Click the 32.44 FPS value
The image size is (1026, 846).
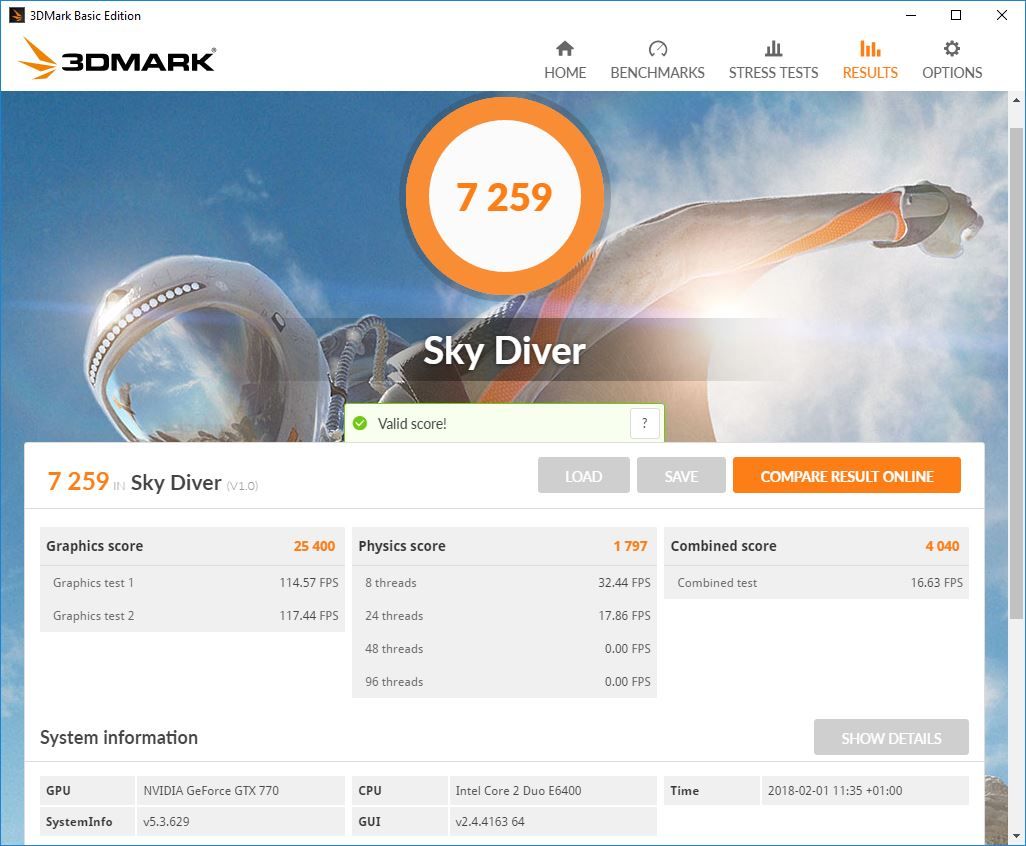tap(624, 582)
